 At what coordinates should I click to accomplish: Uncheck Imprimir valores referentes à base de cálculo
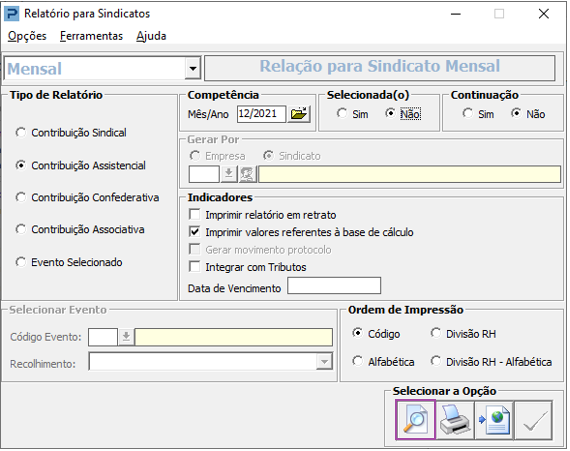195,232
